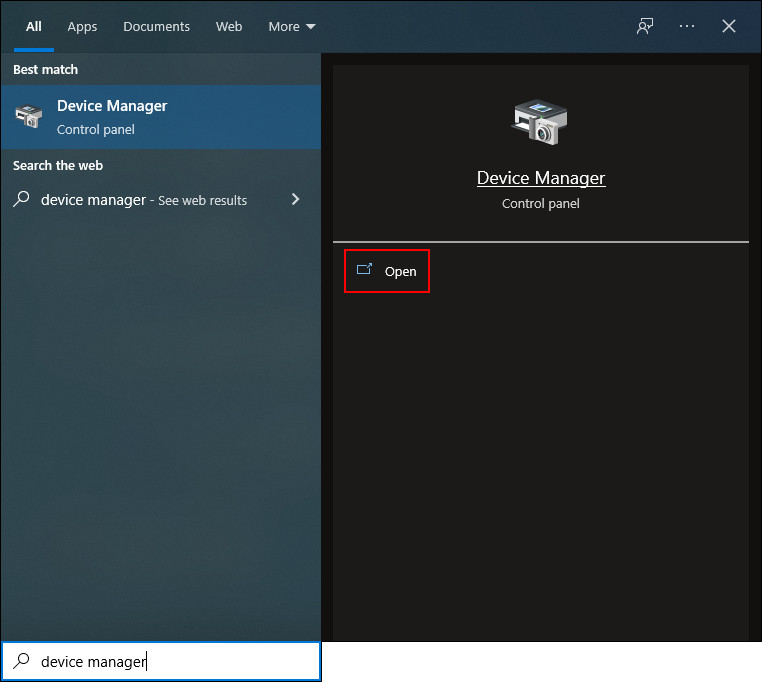Switch to the Documents tab

(156, 26)
